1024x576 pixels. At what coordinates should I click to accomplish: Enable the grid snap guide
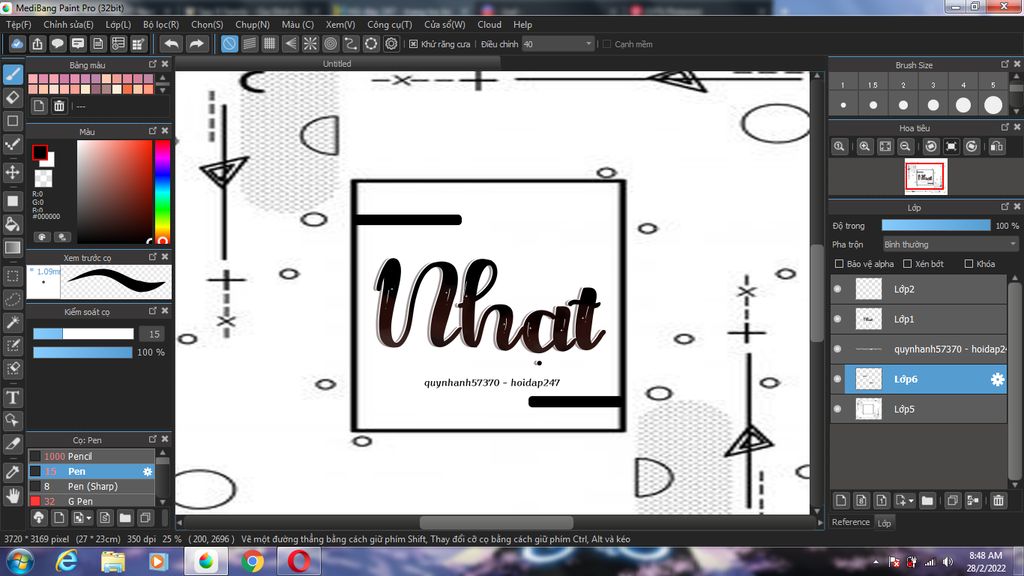[270, 44]
